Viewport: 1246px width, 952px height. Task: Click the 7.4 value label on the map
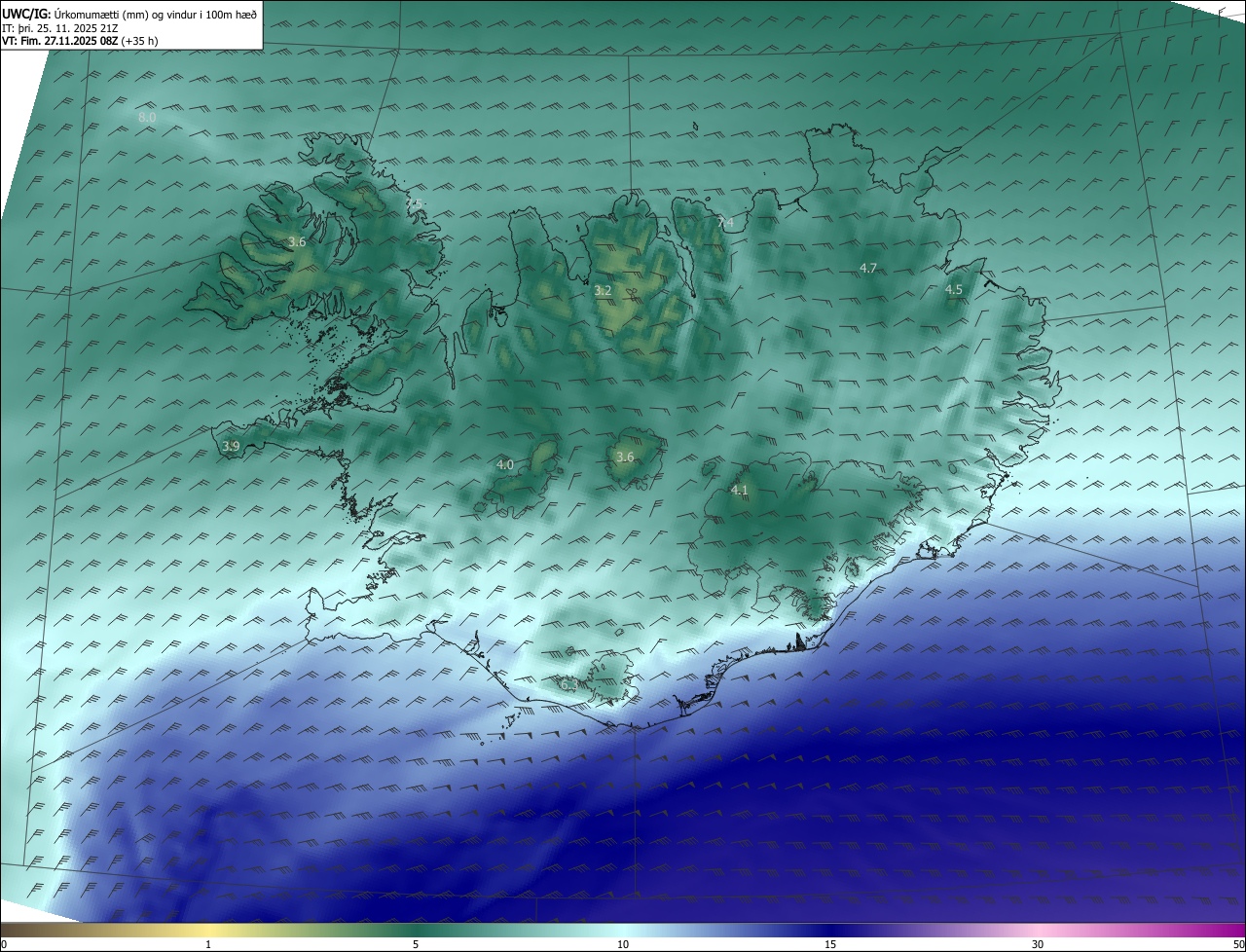click(x=725, y=223)
